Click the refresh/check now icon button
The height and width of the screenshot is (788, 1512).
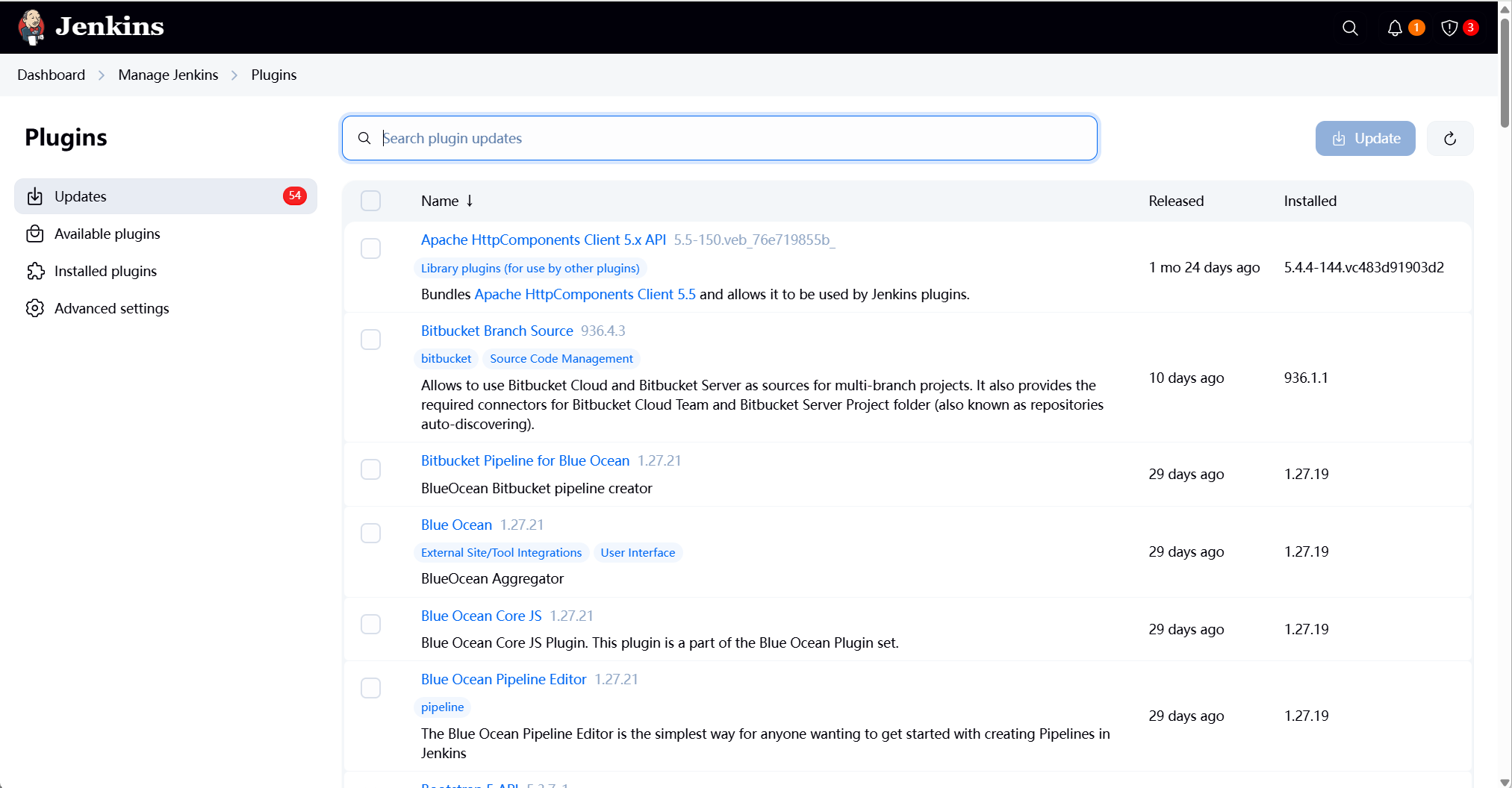click(x=1450, y=139)
